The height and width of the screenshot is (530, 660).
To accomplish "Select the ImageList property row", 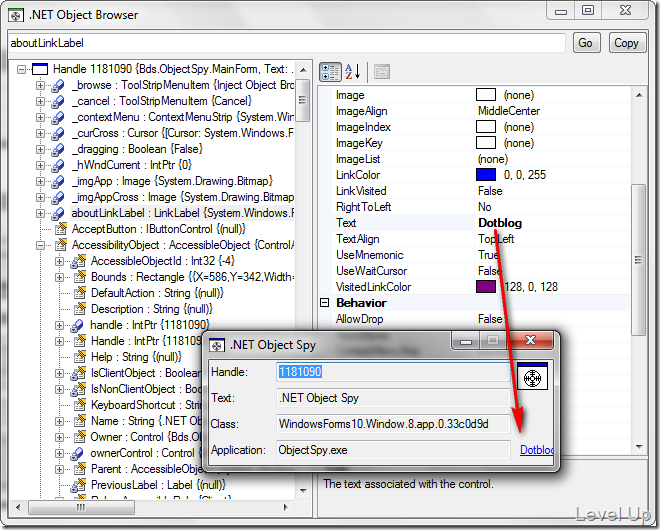I will (482, 159).
